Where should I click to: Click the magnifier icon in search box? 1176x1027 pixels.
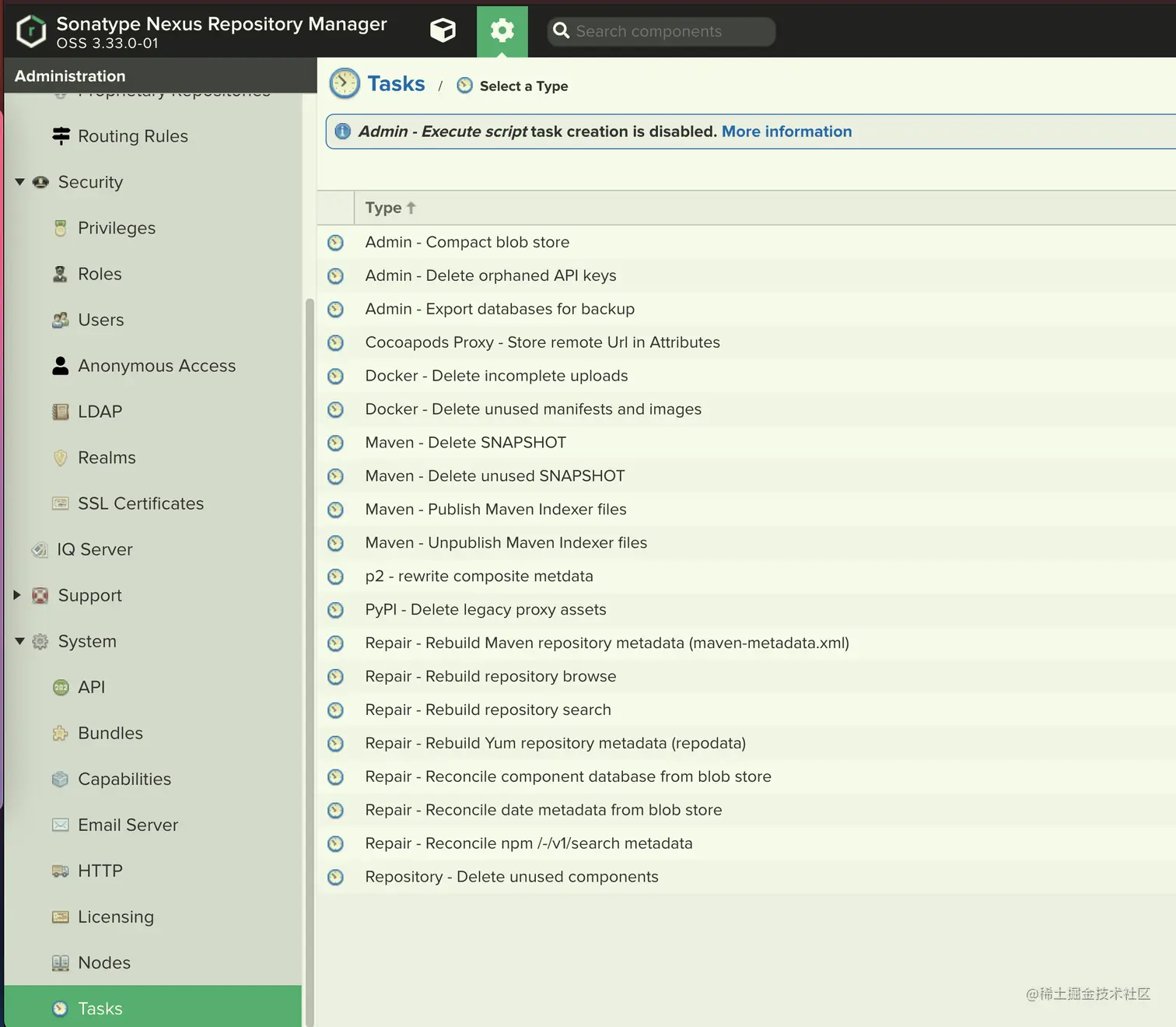(x=561, y=31)
